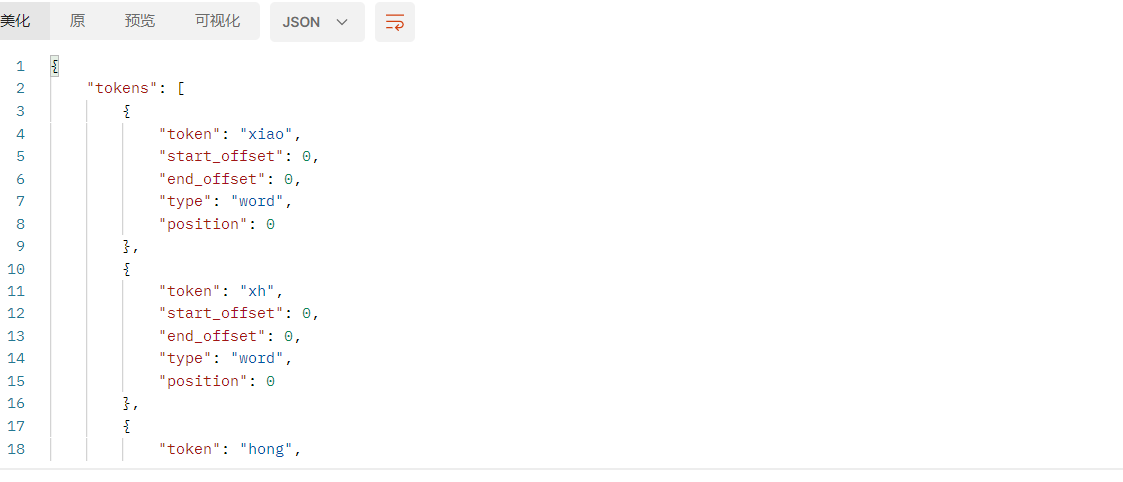The width and height of the screenshot is (1123, 482).
Task: Click the opening square bracket after tokens
Action: coord(181,89)
